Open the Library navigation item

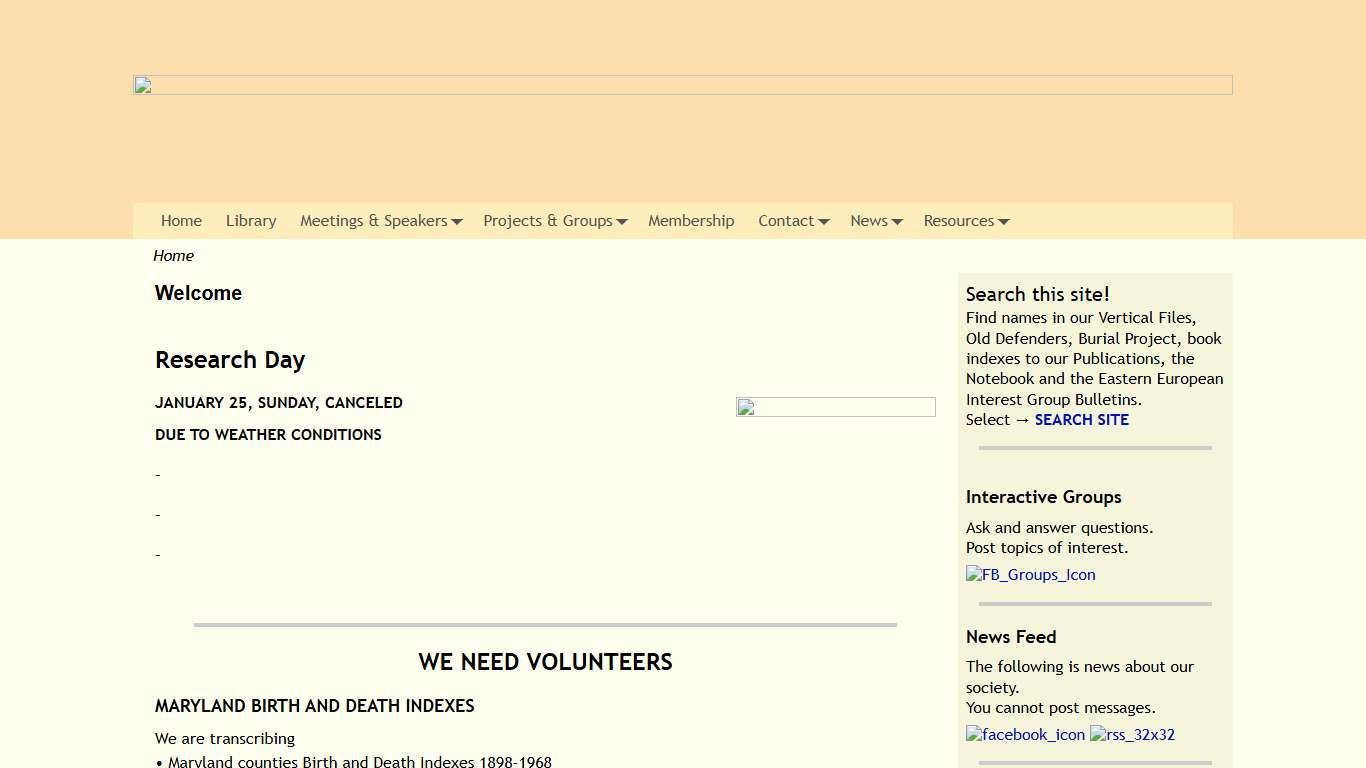coord(251,221)
